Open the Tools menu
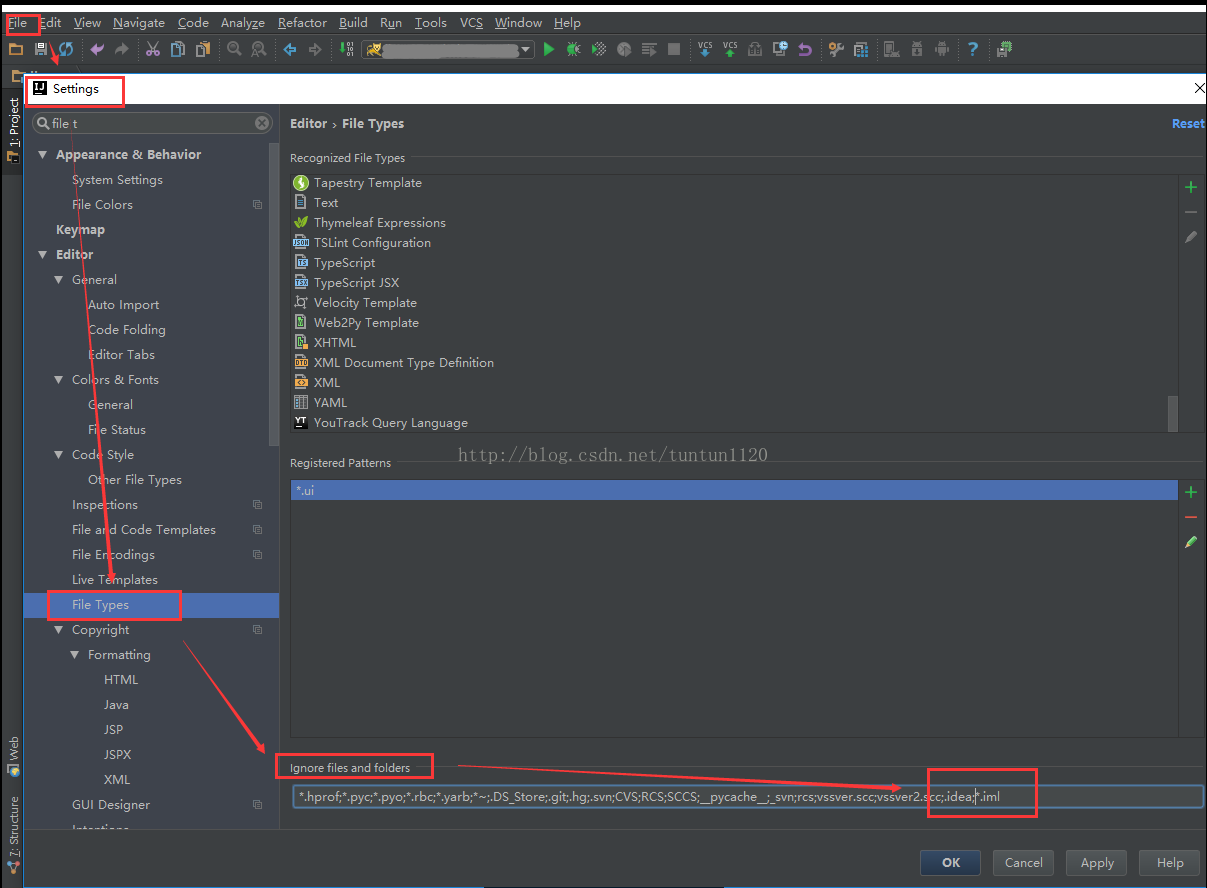Screen dimensions: 1207x888 tap(431, 22)
